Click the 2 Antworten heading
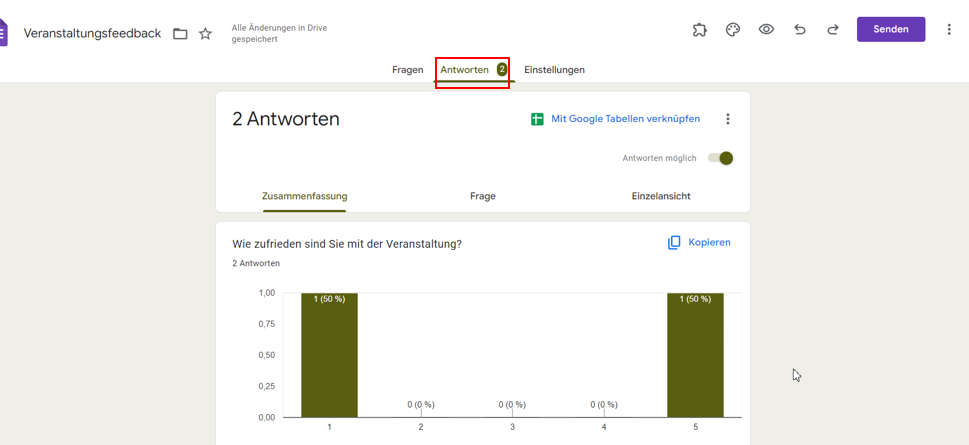Viewport: 969px width, 445px height. point(286,119)
